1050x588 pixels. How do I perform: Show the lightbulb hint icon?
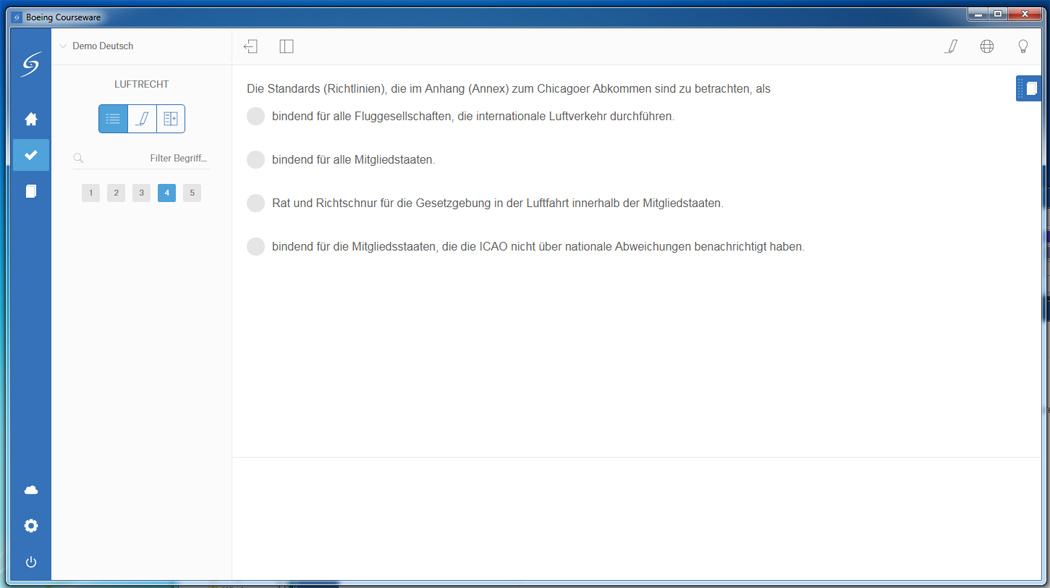1023,46
